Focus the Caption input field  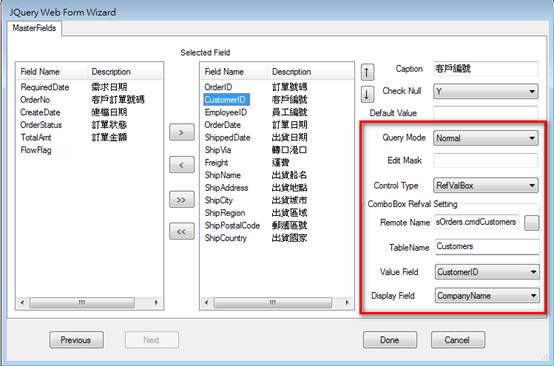click(486, 69)
